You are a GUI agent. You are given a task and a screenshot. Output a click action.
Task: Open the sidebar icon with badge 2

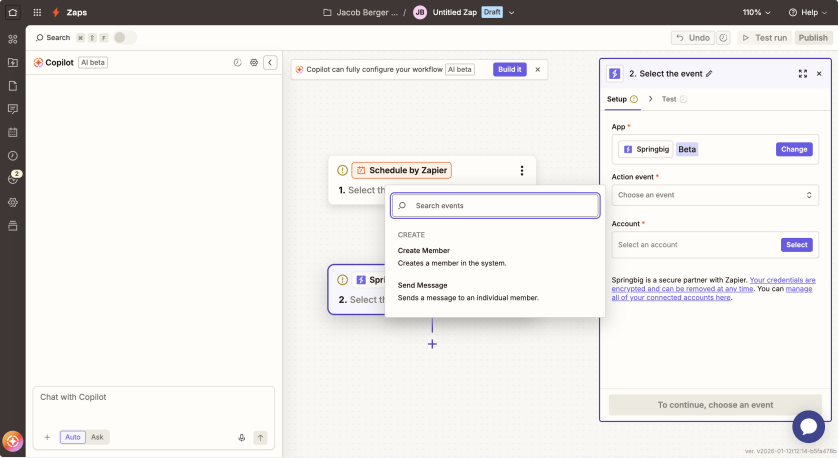click(x=13, y=178)
